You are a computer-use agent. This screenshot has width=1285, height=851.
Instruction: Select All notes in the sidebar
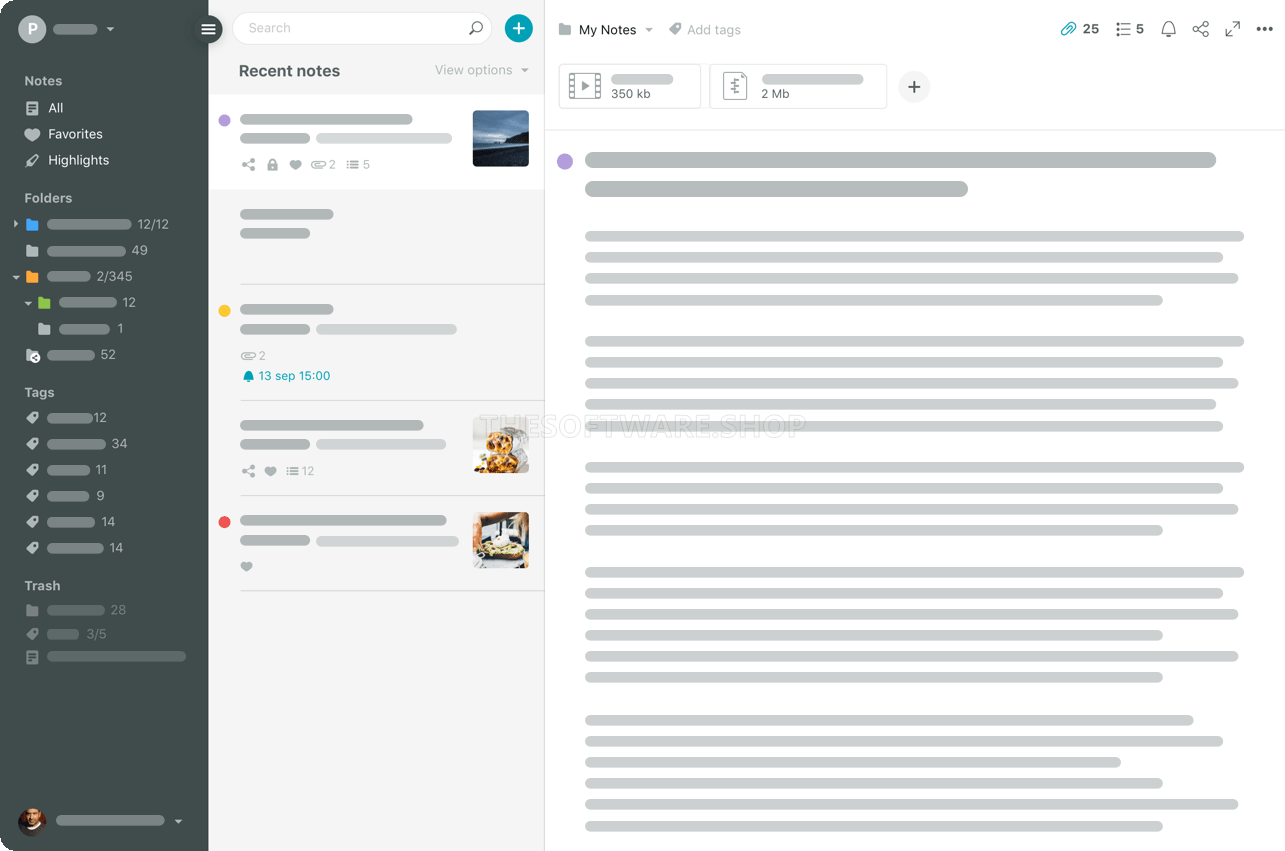[x=55, y=108]
